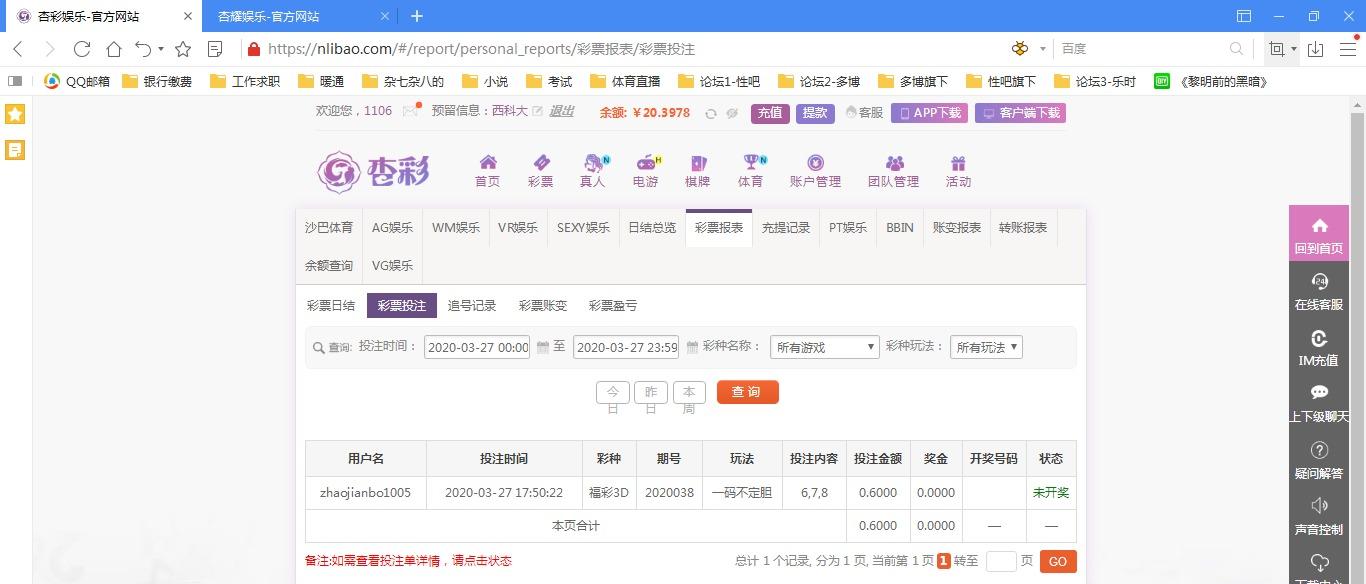Image resolution: width=1366 pixels, height=584 pixels.
Task: Click the page number input field
Action: [1000, 562]
